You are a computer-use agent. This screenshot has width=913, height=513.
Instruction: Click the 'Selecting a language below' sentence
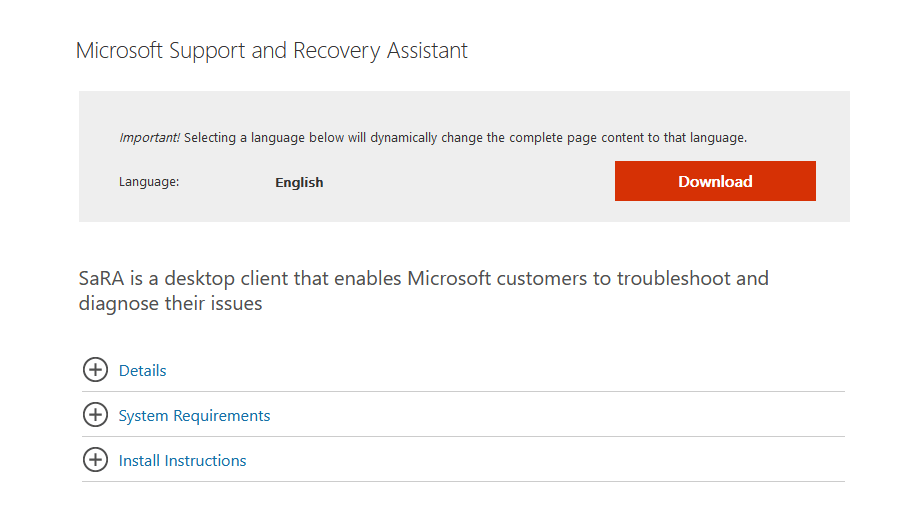point(465,137)
